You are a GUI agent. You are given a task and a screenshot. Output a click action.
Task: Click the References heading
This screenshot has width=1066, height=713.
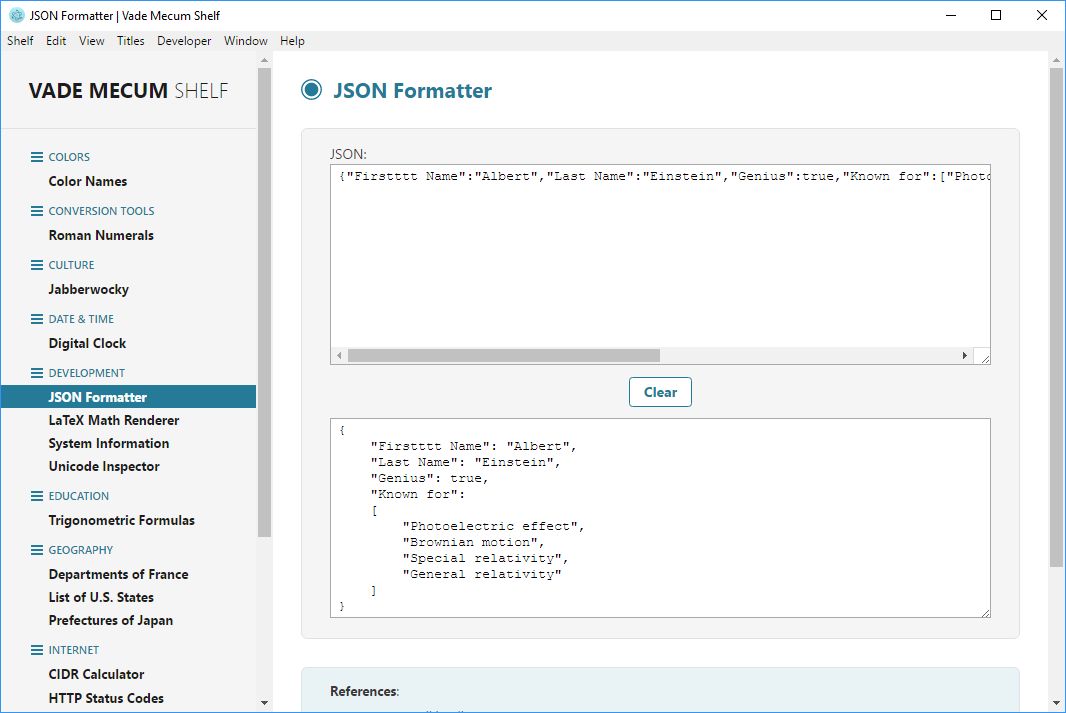tap(364, 691)
